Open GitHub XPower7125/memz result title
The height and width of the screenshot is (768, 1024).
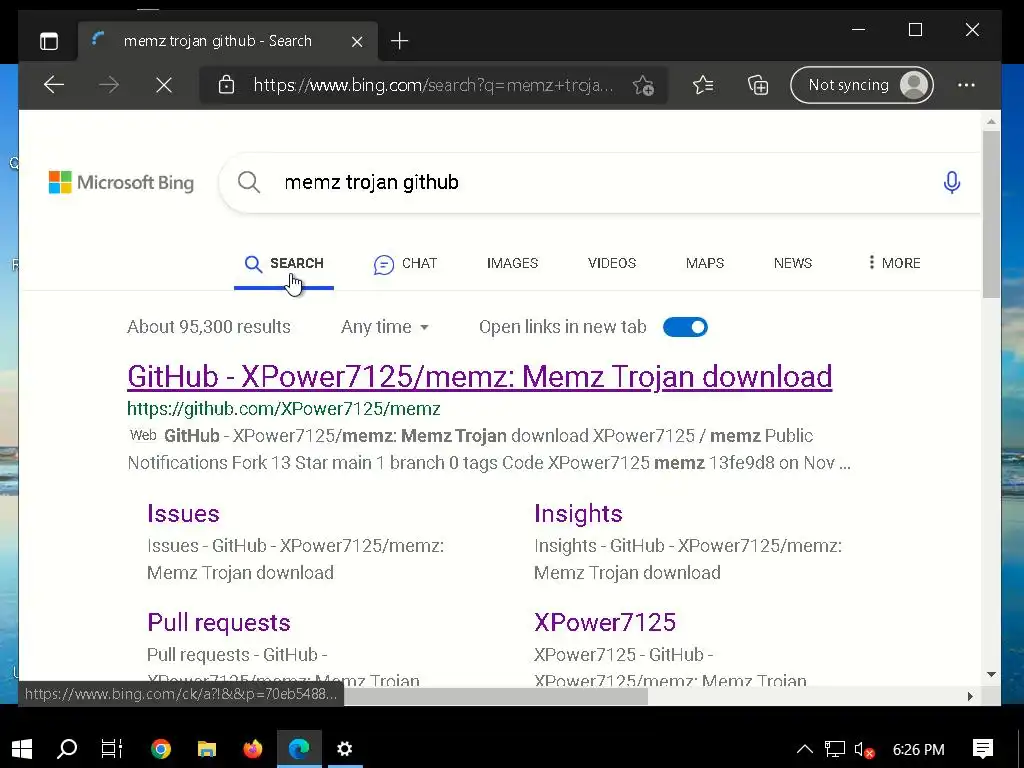tap(479, 377)
